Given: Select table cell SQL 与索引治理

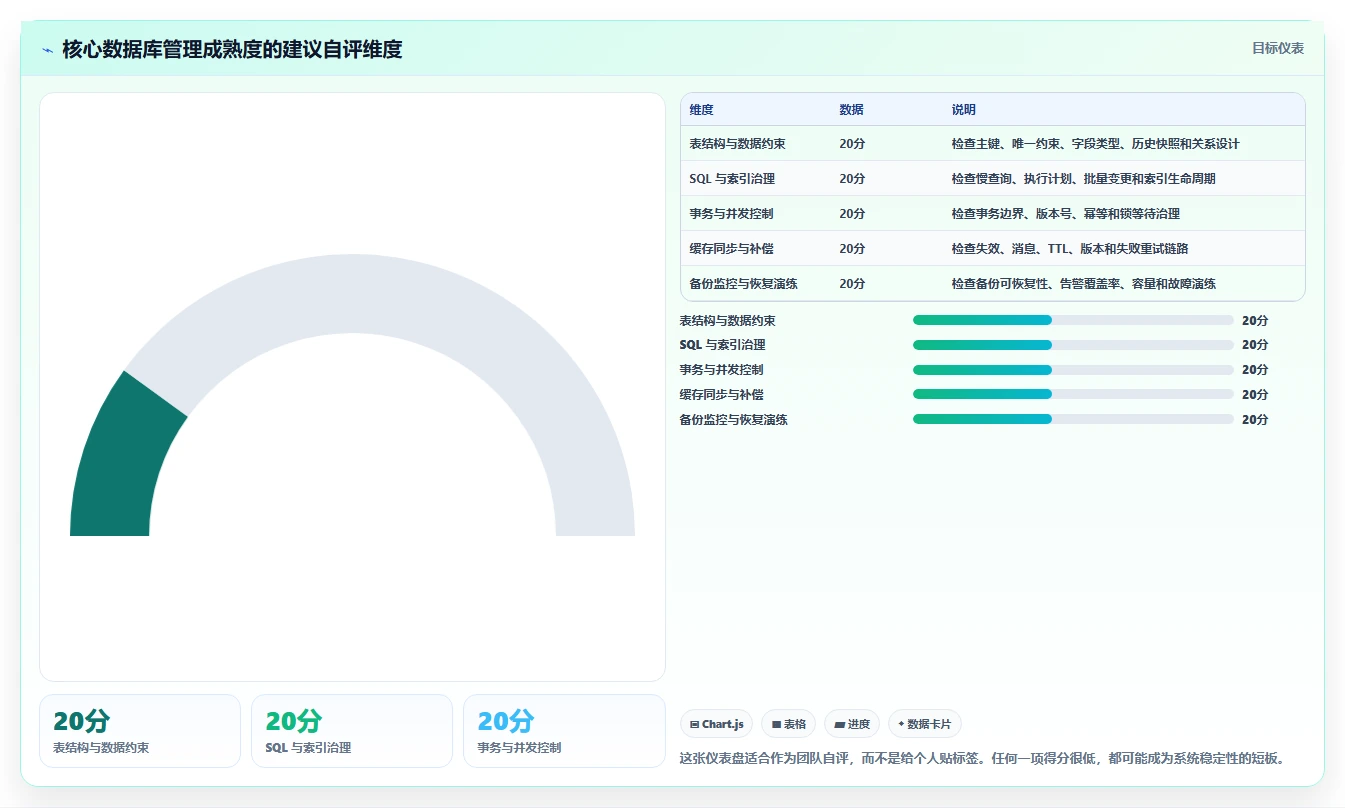Looking at the screenshot, I should (x=732, y=179).
